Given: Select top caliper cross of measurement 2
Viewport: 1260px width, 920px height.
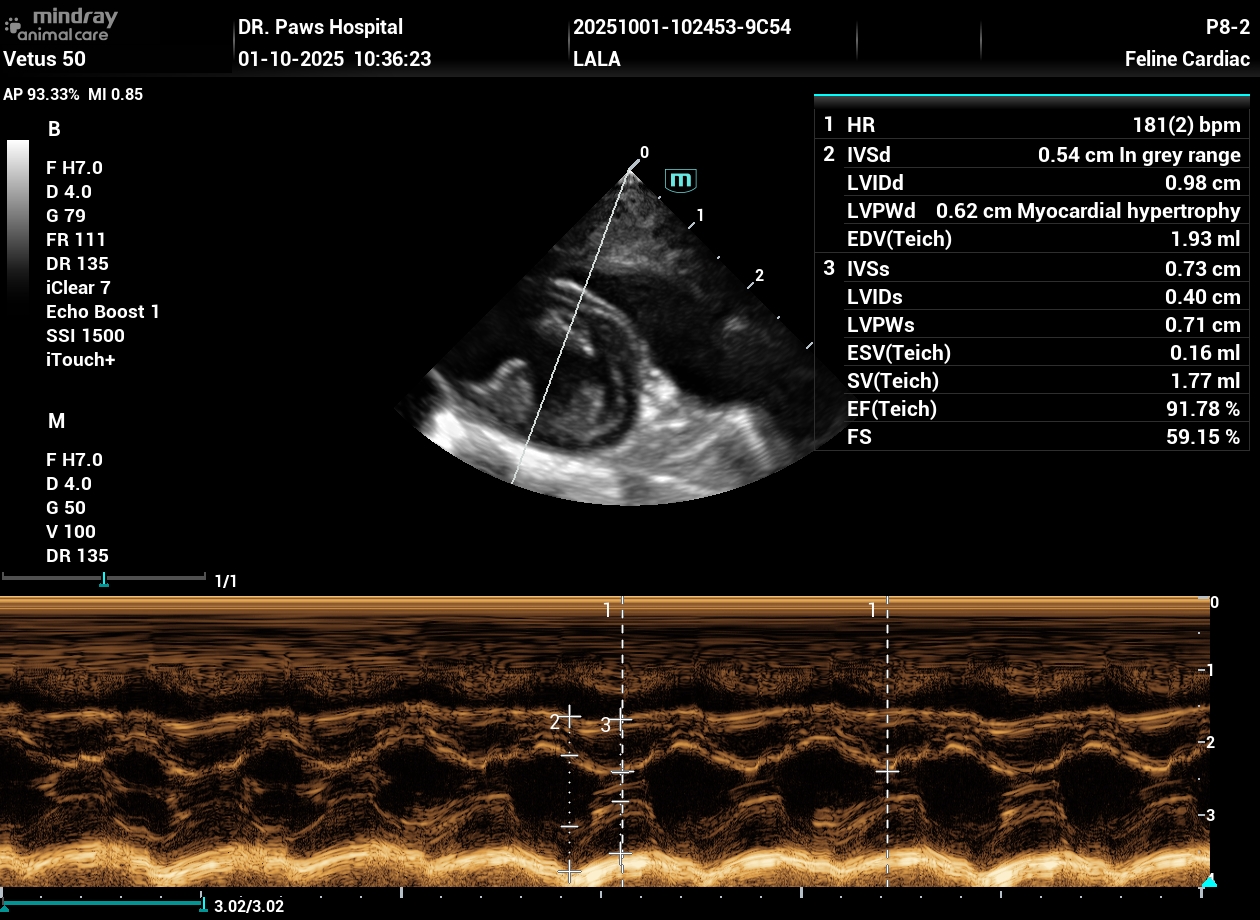Looking at the screenshot, I should click(569, 715).
